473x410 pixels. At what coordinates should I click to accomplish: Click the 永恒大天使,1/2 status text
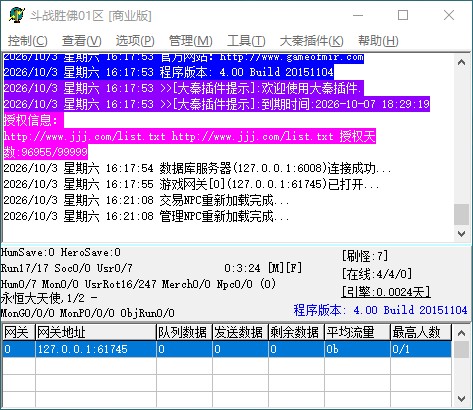click(x=49, y=298)
